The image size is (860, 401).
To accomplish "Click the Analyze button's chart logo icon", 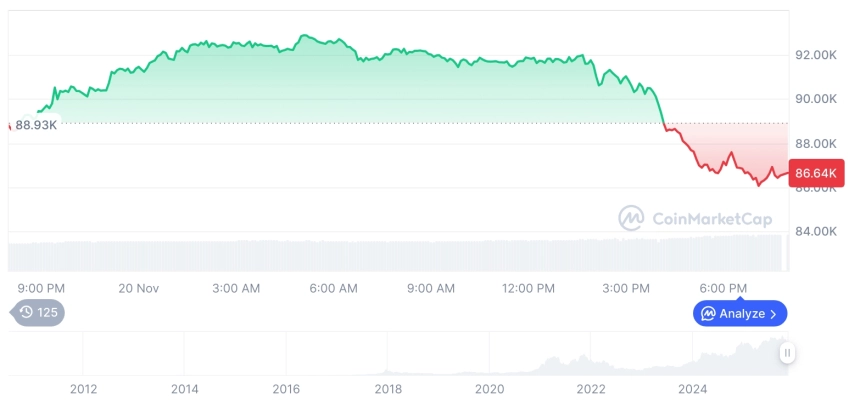I will click(708, 314).
